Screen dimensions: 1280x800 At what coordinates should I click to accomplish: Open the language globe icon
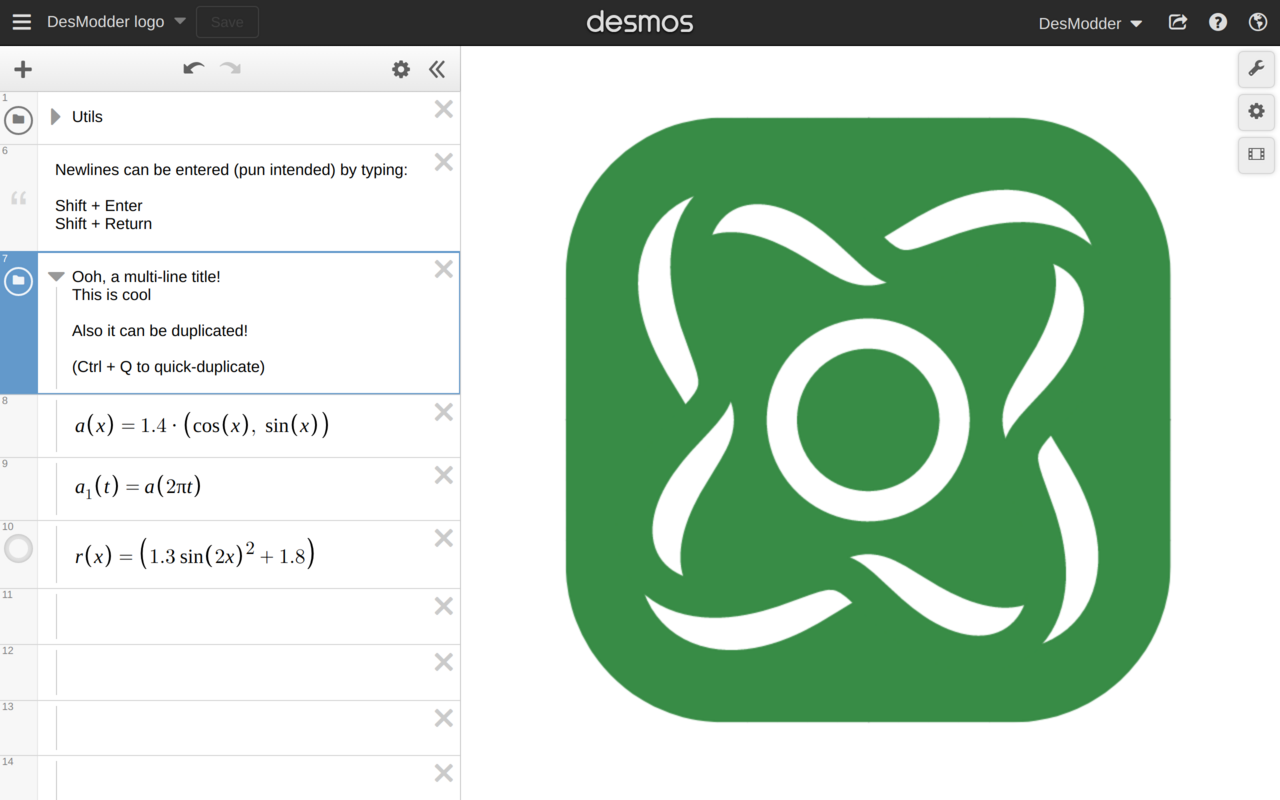click(x=1258, y=22)
